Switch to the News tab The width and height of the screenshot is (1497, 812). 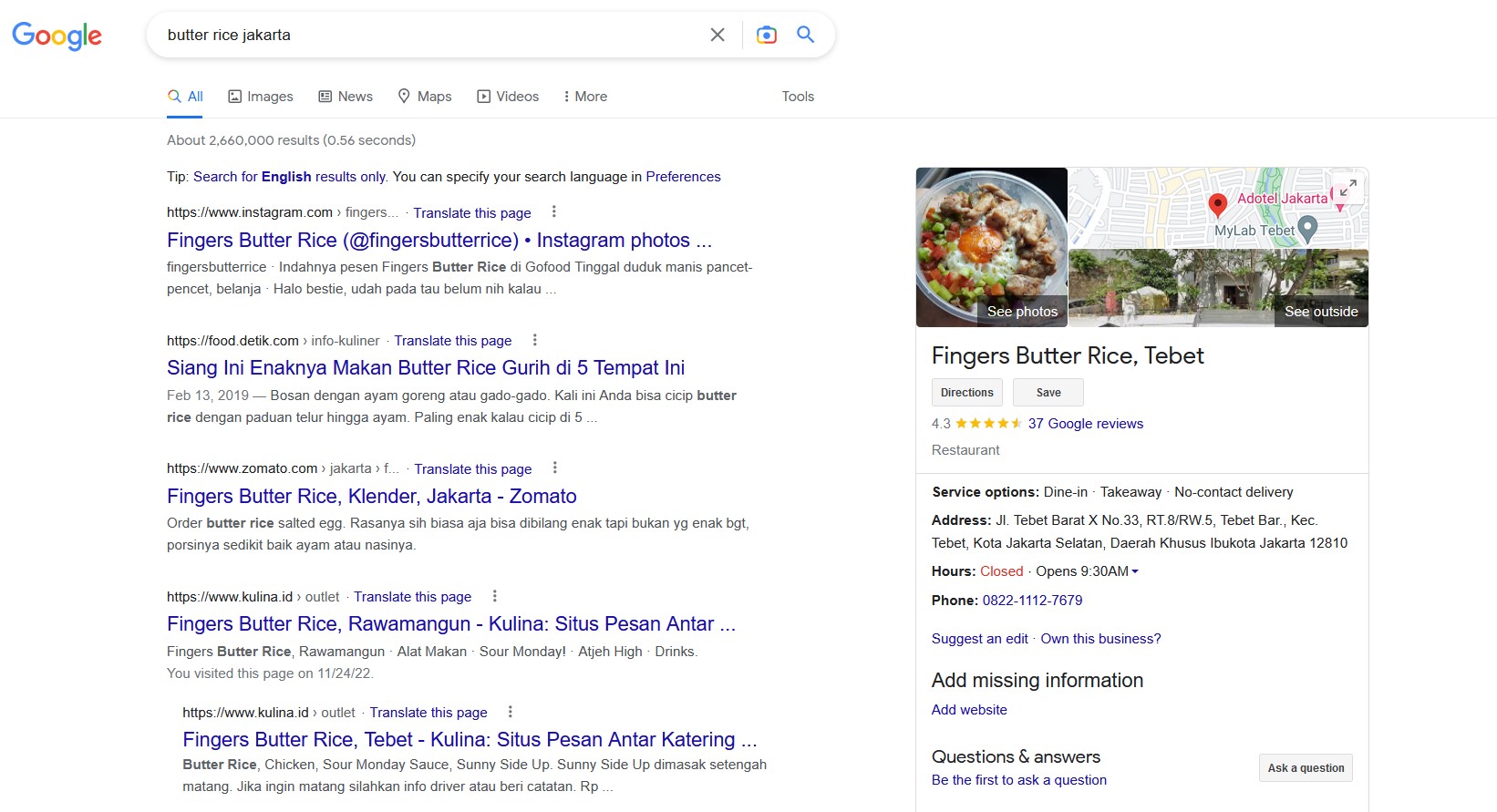[346, 97]
